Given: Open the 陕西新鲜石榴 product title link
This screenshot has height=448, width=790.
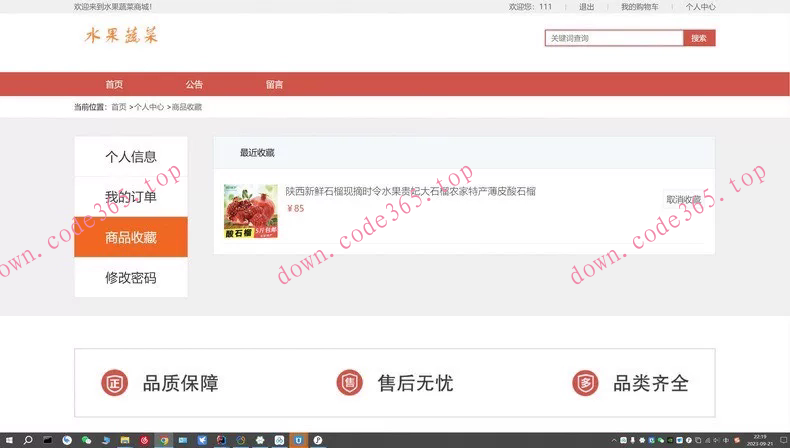Looking at the screenshot, I should (x=411, y=191).
